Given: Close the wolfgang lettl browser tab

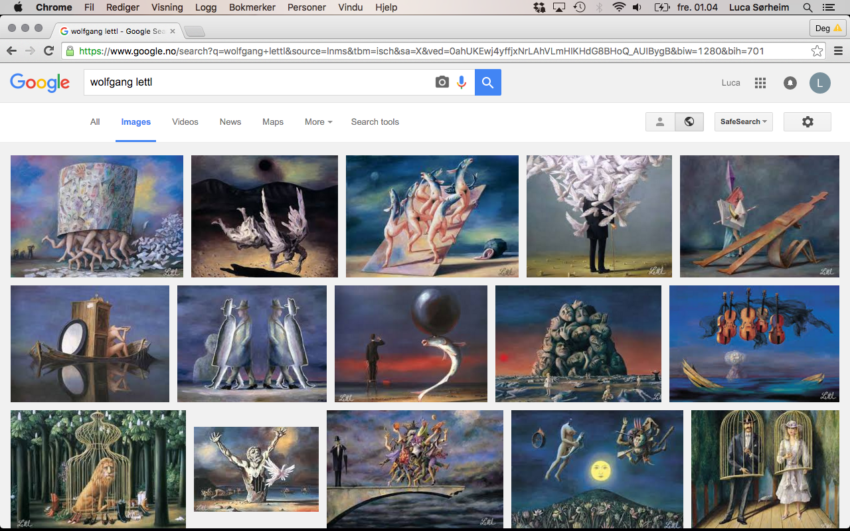Looking at the screenshot, I should click(x=172, y=31).
